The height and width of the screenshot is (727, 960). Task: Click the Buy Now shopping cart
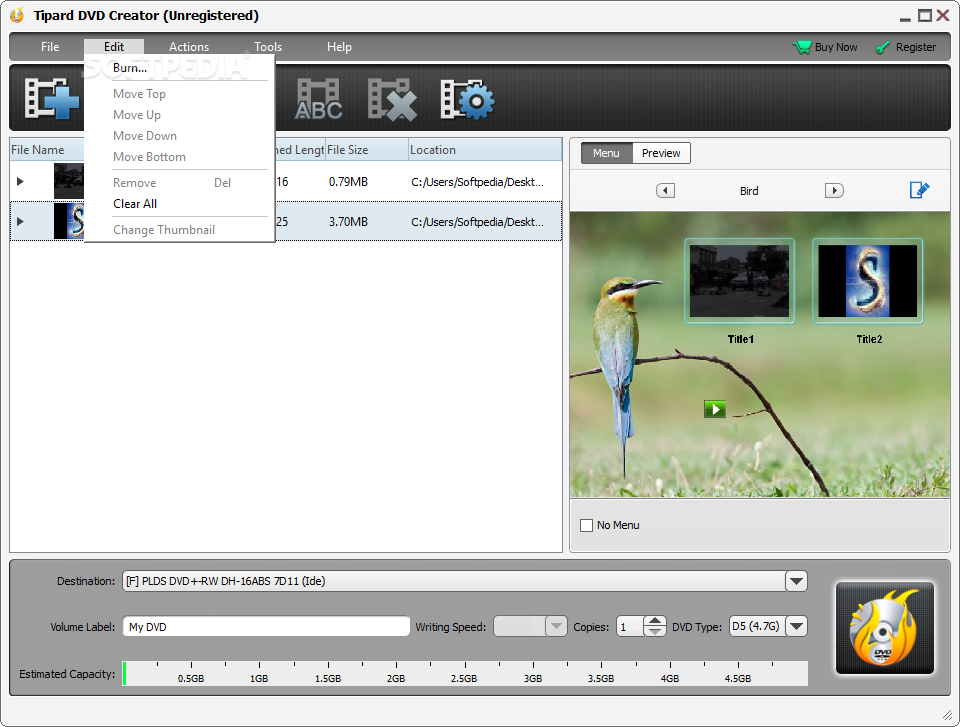(x=825, y=47)
